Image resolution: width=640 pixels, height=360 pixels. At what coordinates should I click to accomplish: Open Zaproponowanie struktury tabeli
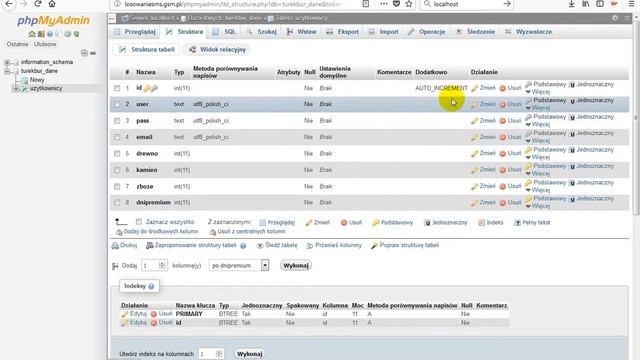[191, 245]
